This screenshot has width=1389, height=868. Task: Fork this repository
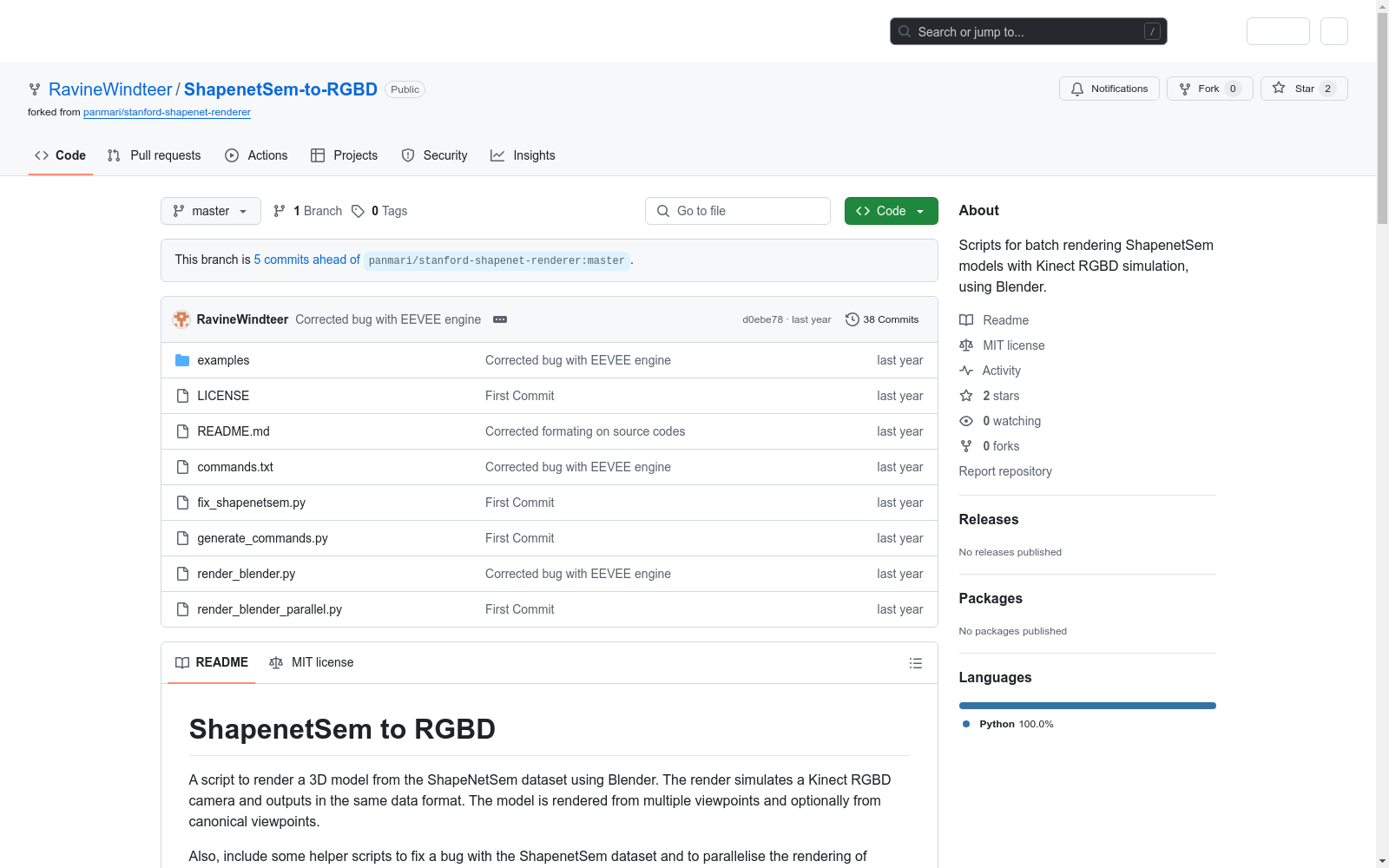1210,89
